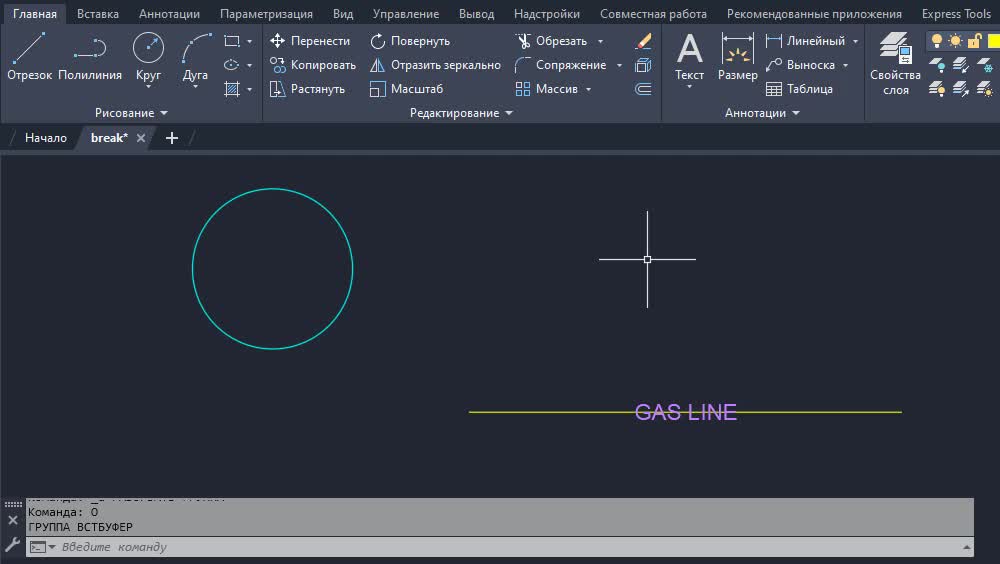This screenshot has width=1000, height=564.
Task: Activate the Перенести (Move) command
Action: pos(310,41)
